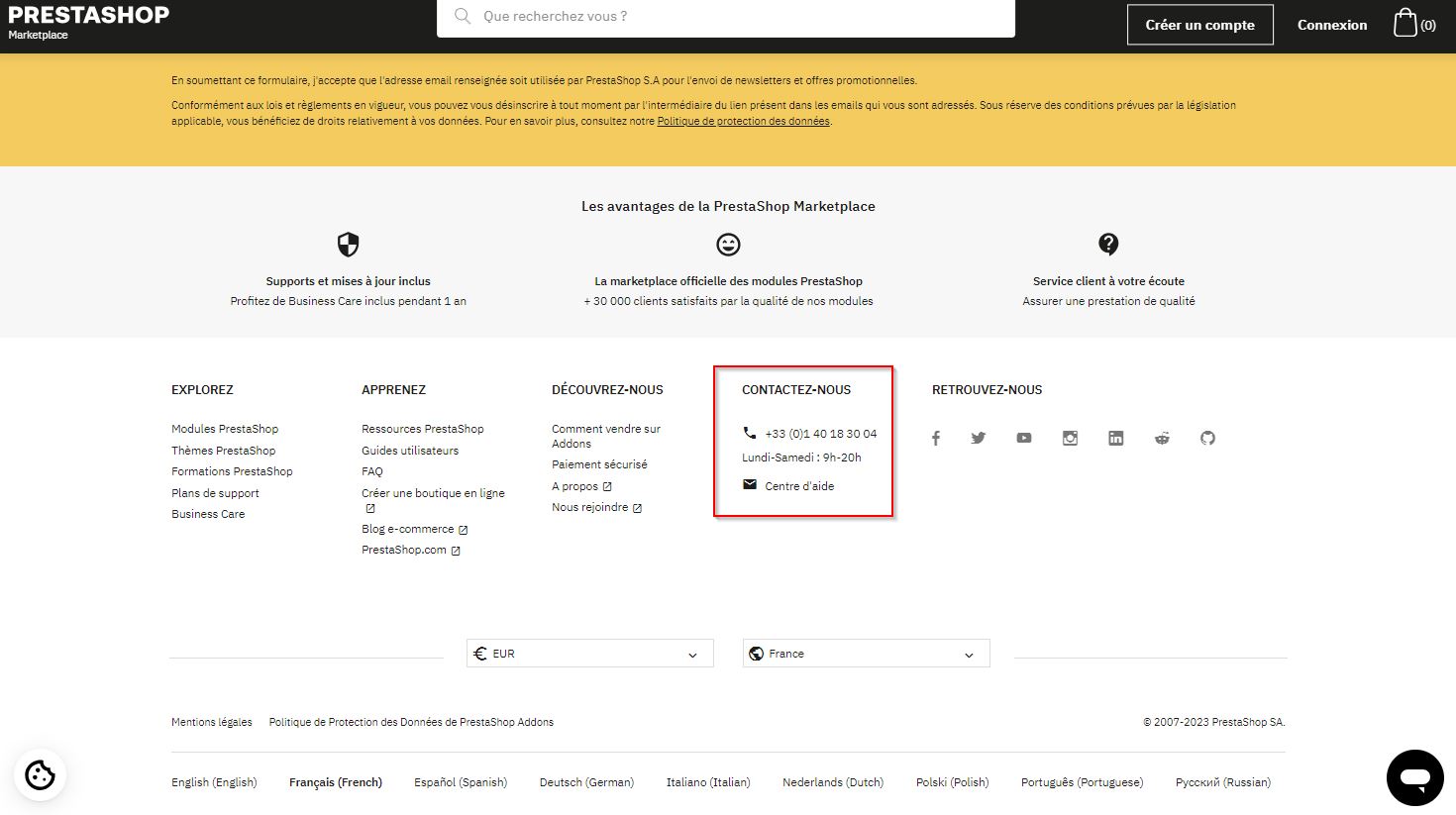Expand the EUR currency dropdown

(589, 654)
